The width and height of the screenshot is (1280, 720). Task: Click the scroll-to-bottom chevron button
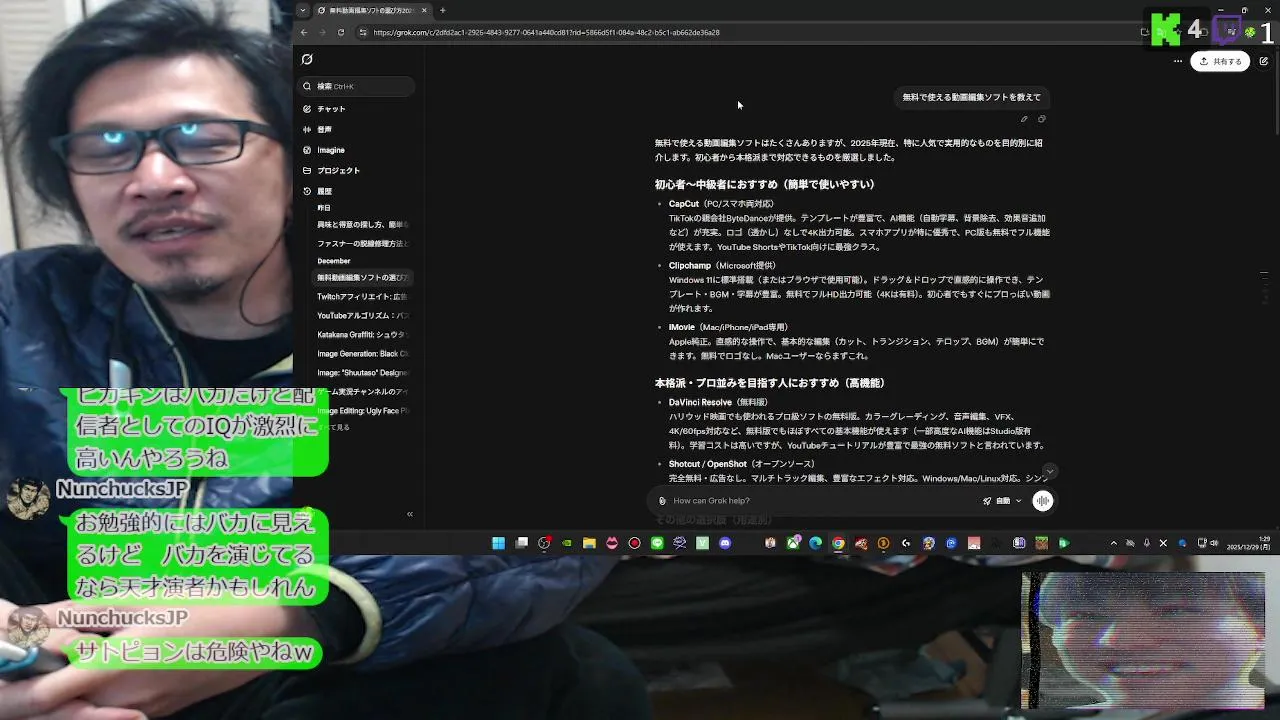coord(1049,471)
